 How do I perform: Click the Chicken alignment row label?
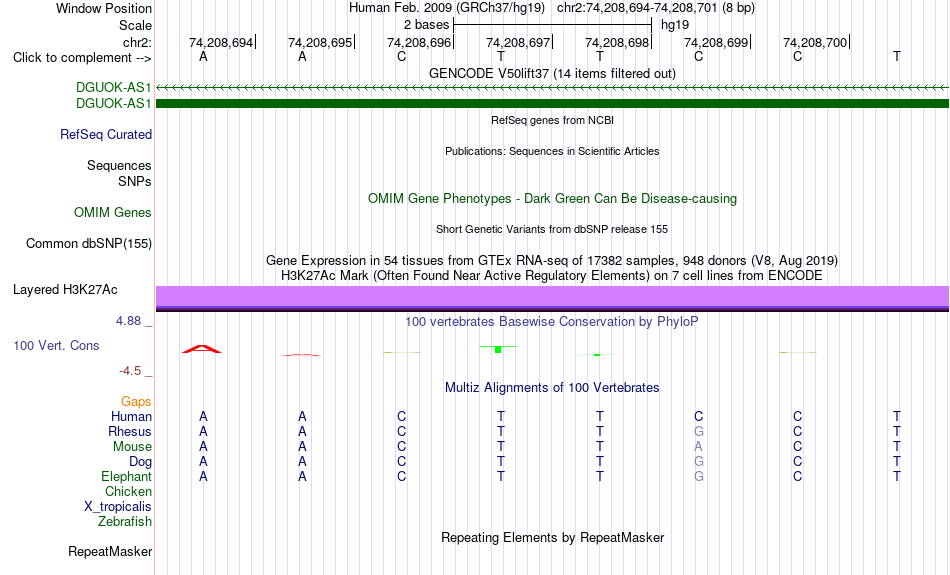click(128, 491)
